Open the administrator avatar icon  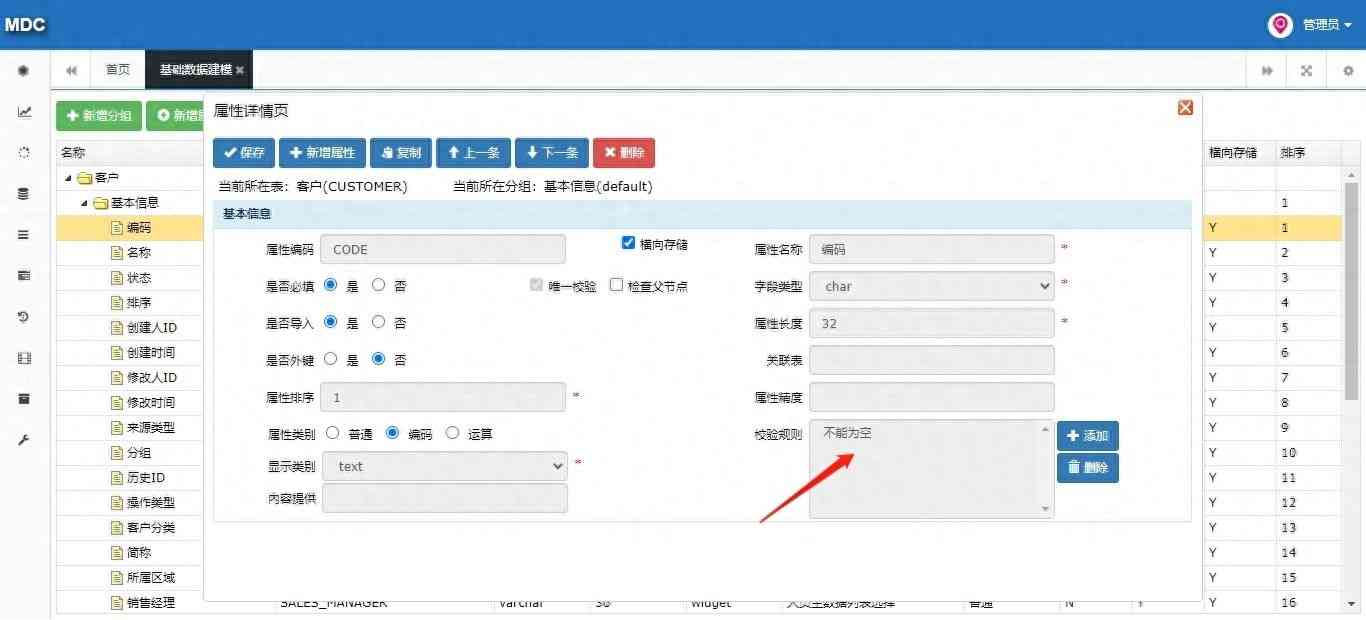click(1280, 25)
